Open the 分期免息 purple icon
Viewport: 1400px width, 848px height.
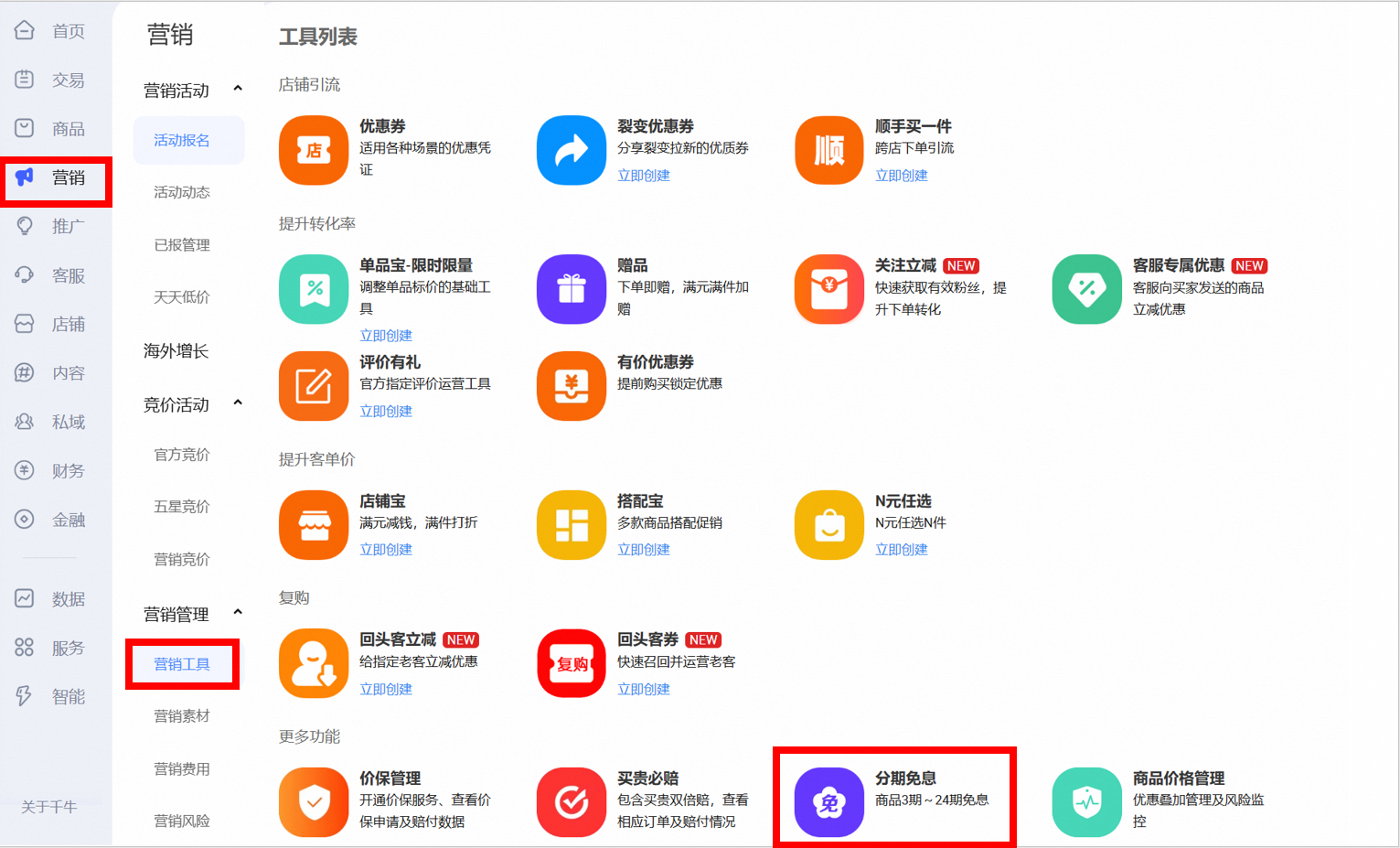click(829, 802)
